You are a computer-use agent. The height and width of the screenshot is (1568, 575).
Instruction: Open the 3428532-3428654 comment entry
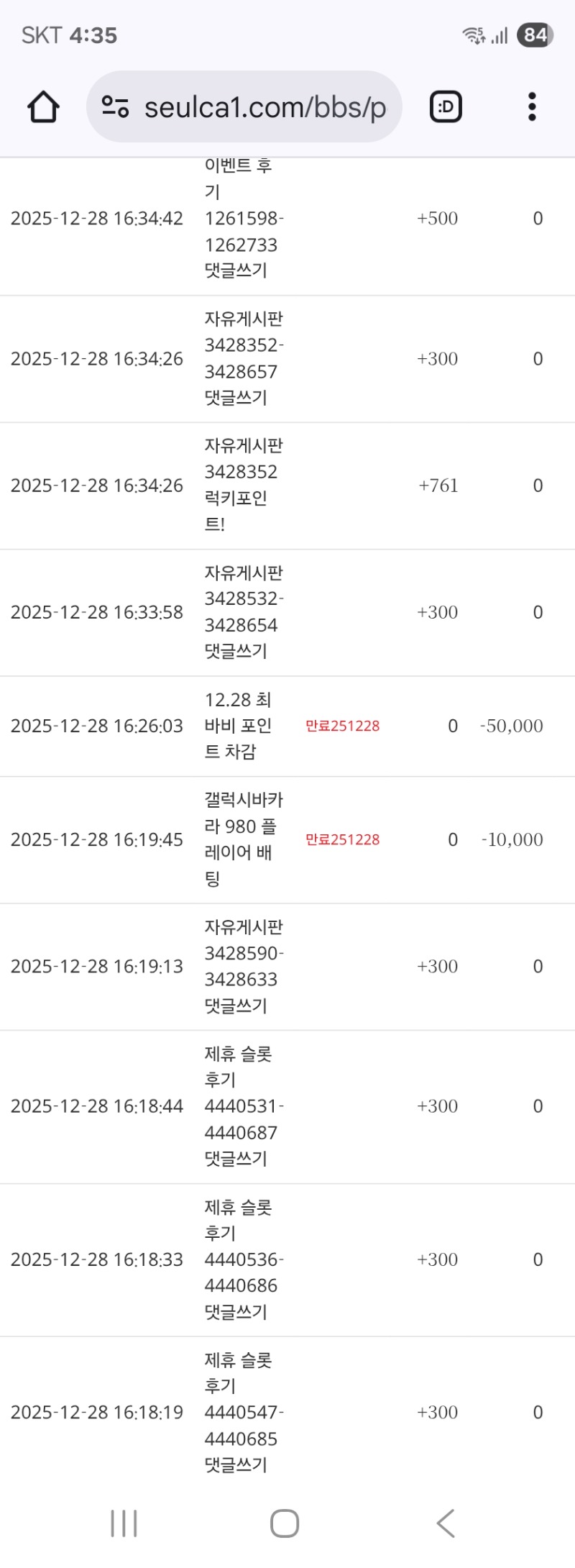(x=243, y=612)
